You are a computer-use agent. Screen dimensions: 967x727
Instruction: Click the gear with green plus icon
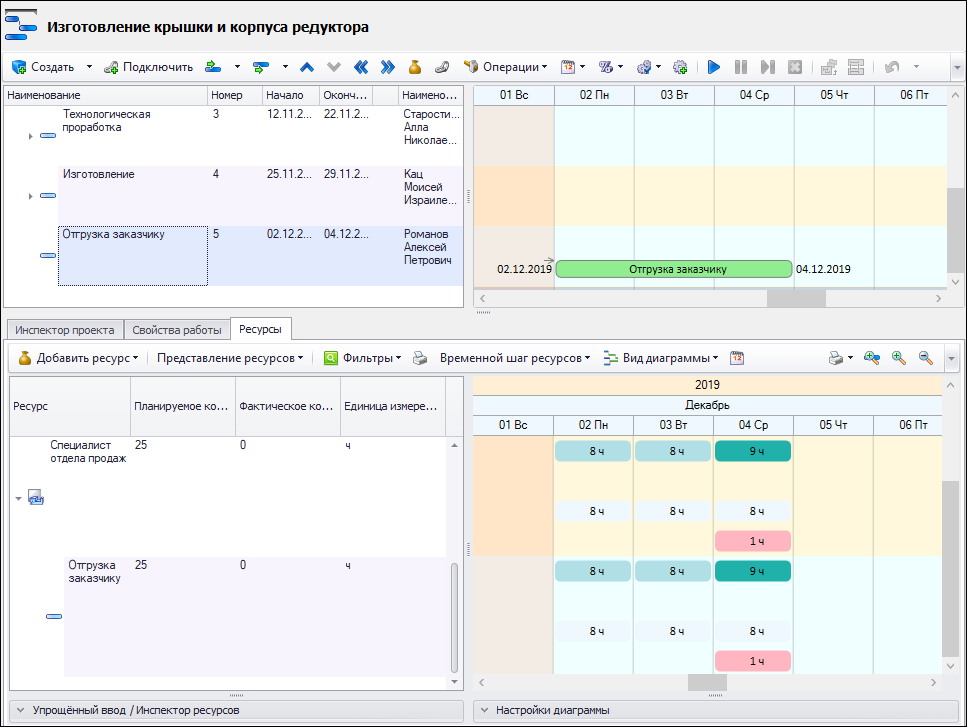(x=680, y=67)
